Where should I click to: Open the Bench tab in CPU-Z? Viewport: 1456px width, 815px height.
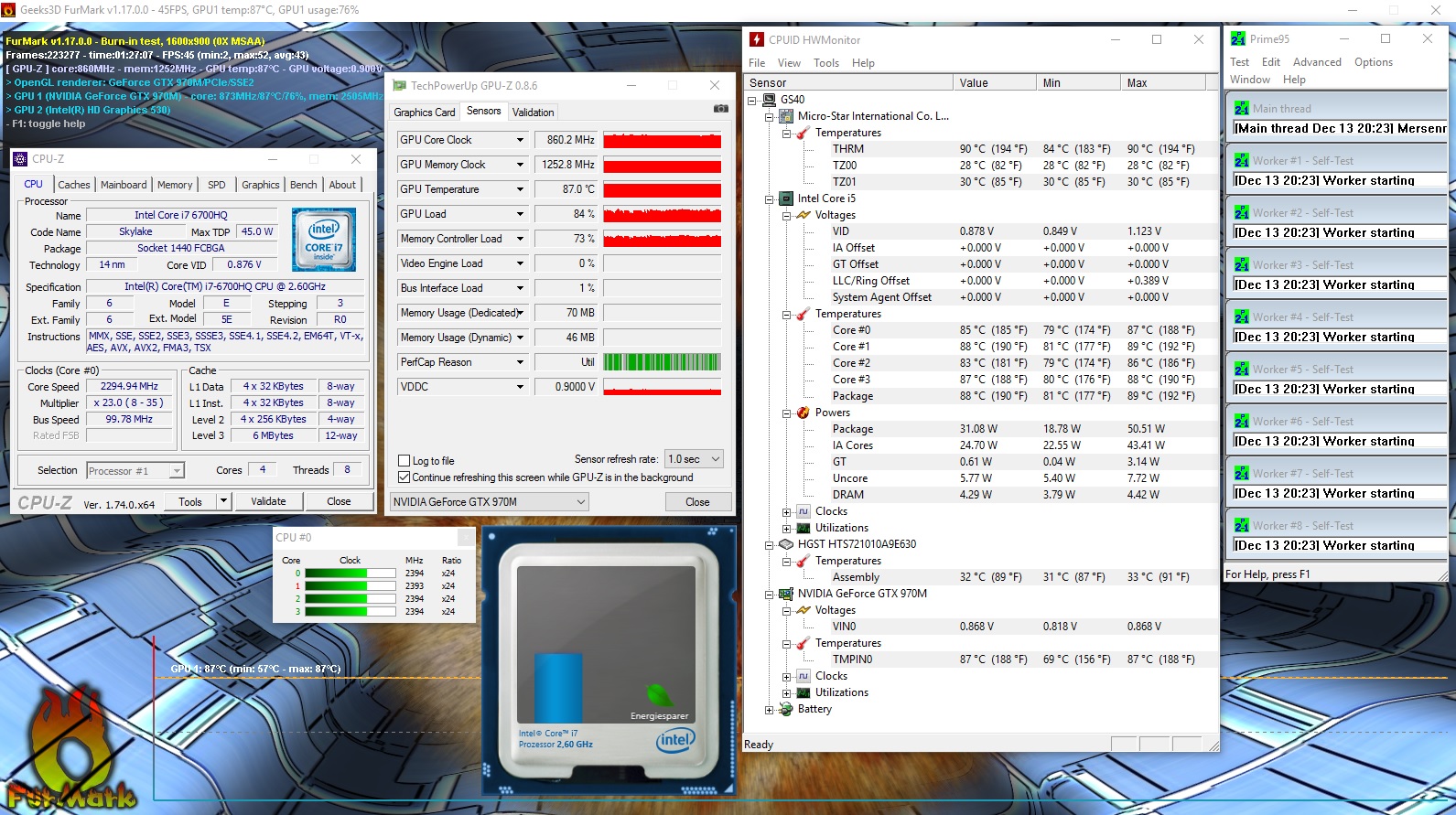pos(303,185)
